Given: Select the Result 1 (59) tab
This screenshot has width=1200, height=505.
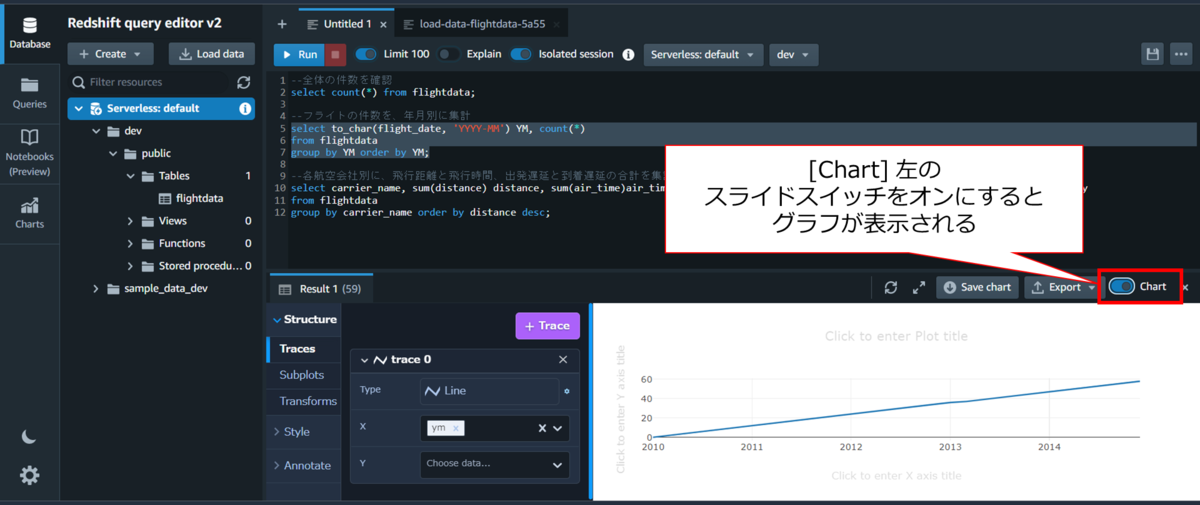Looking at the screenshot, I should (320, 289).
